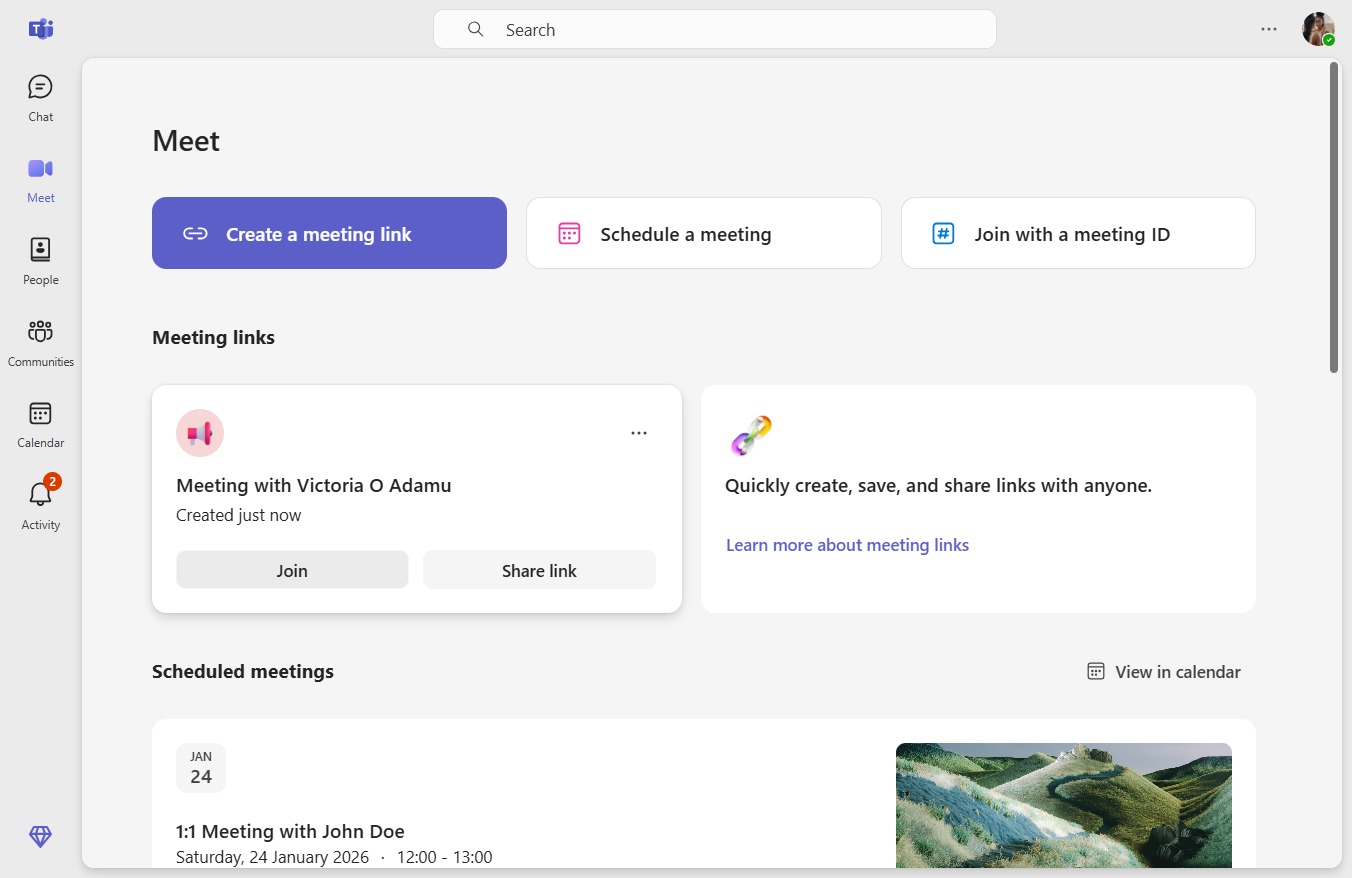This screenshot has width=1352, height=878.
Task: View scheduled meetings in calendar
Action: pos(1164,671)
